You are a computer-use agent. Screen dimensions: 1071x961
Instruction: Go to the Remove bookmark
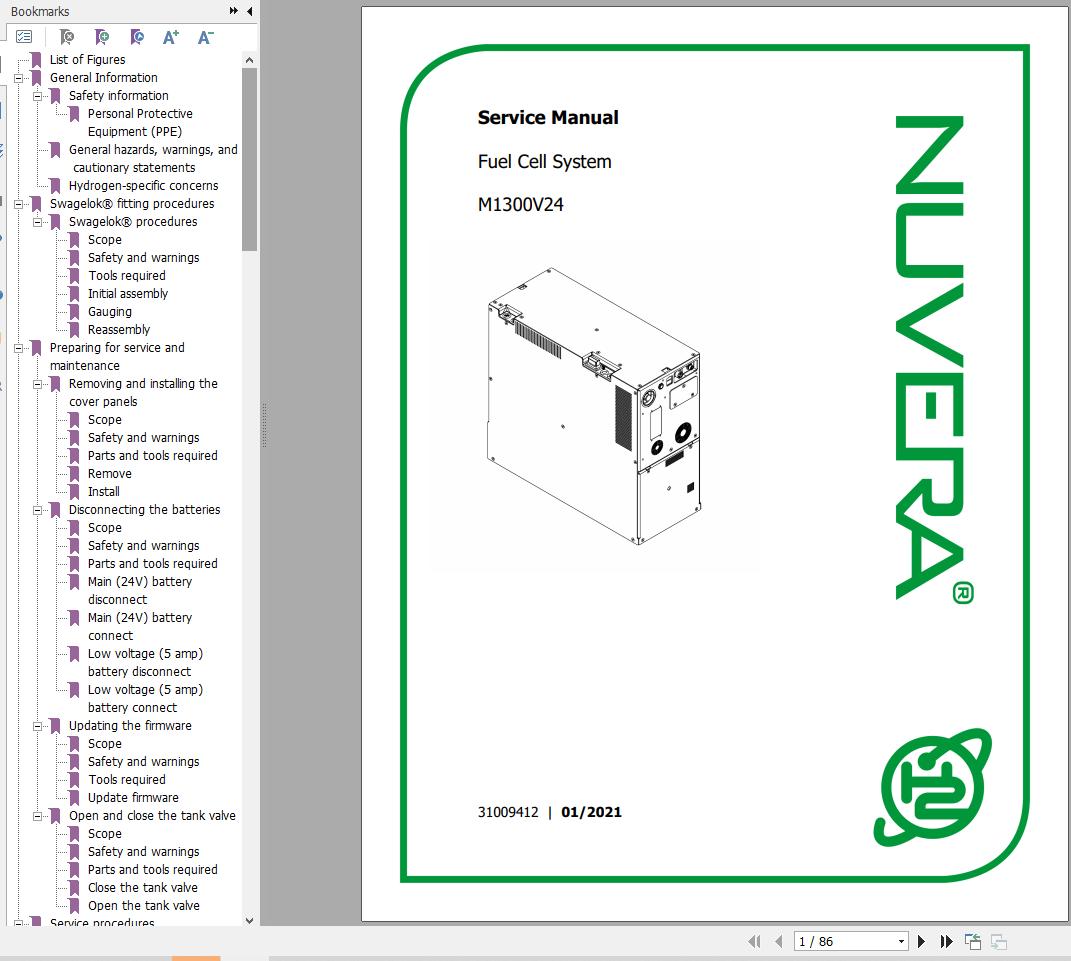[x=109, y=473]
